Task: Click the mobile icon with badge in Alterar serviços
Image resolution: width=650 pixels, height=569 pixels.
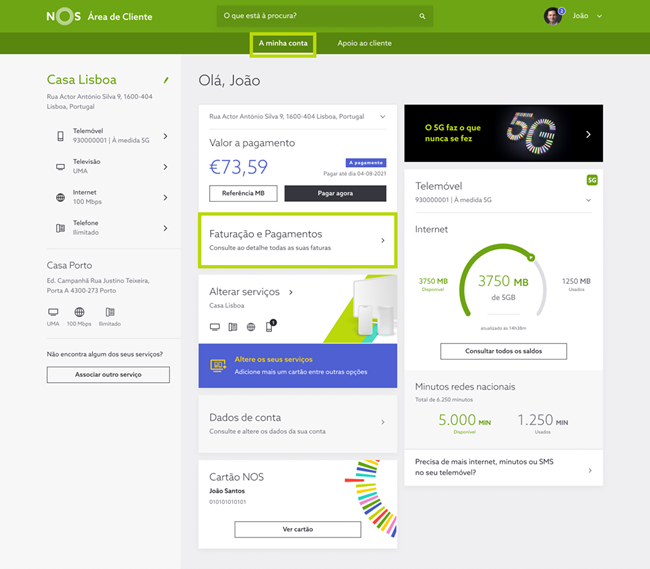Action: 270,326
